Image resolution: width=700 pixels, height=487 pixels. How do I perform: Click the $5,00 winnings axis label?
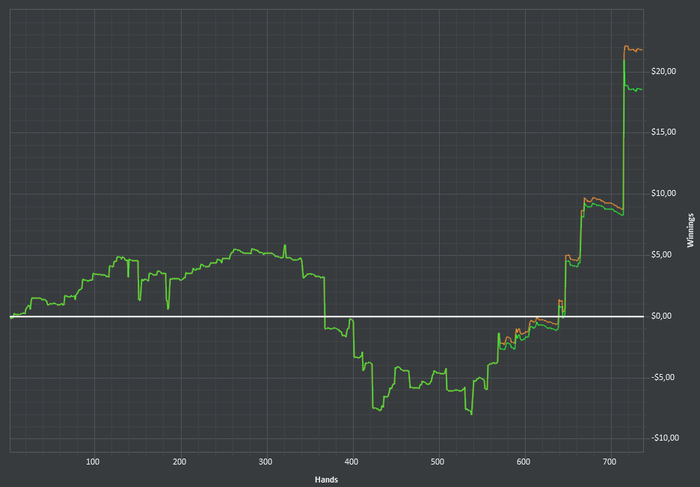pyautogui.click(x=662, y=255)
